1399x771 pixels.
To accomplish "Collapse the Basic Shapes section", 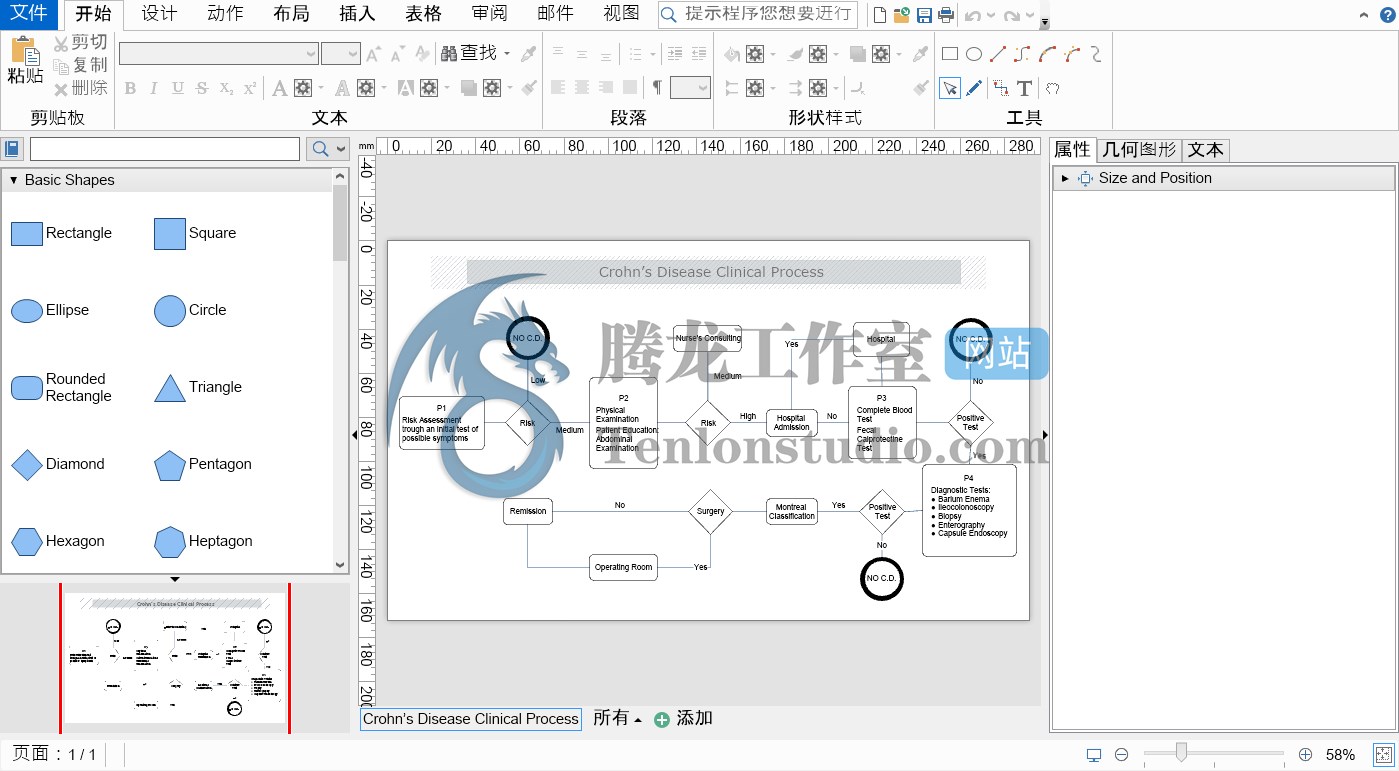I will pos(14,181).
